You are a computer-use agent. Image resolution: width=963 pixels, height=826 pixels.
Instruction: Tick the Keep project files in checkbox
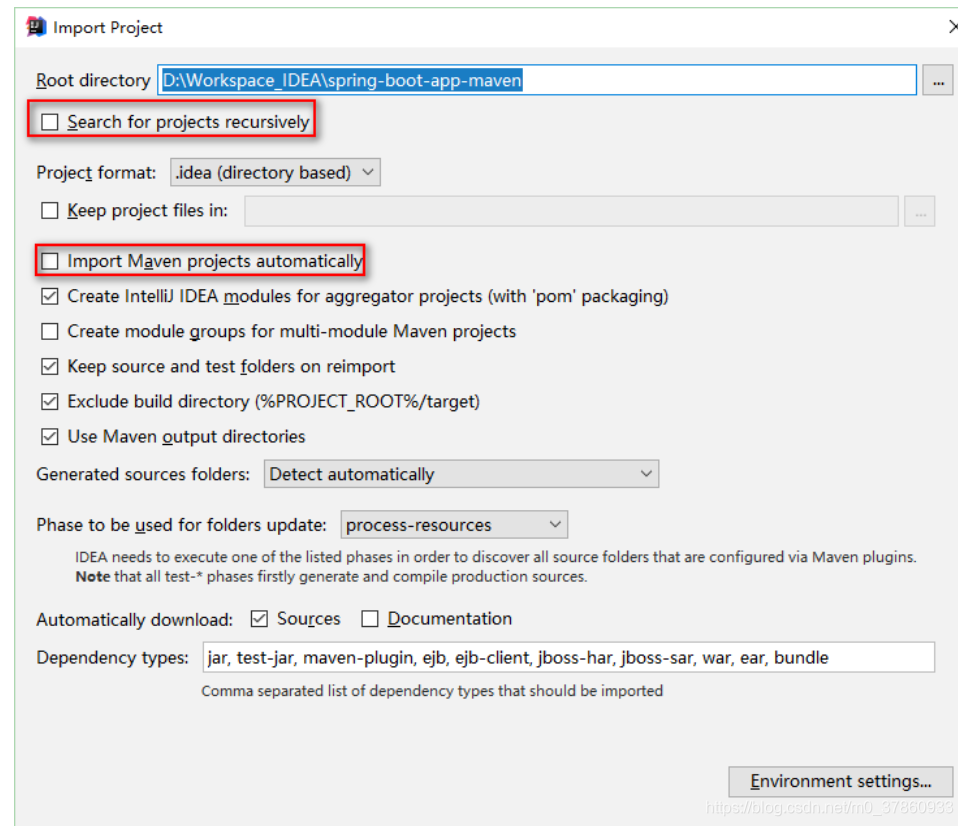(x=50, y=211)
